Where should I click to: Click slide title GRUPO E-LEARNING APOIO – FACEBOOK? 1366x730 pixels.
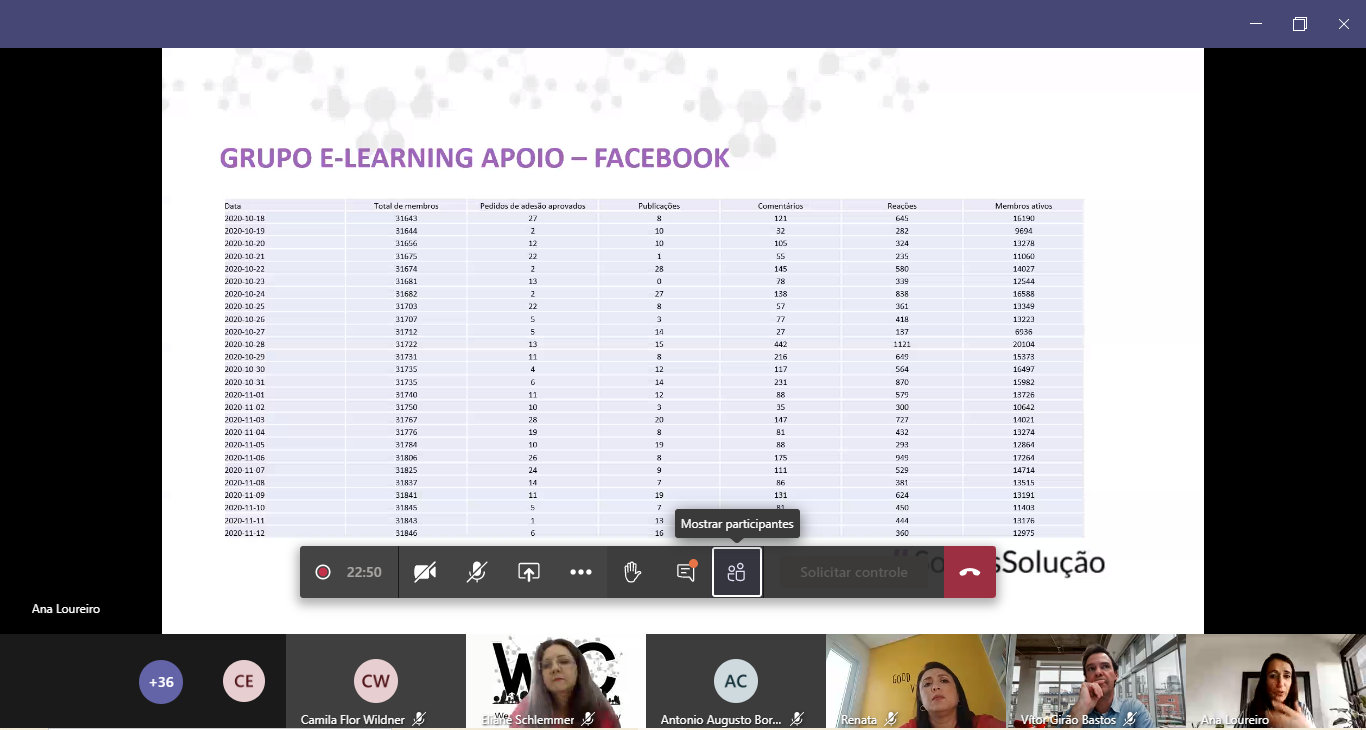coord(474,158)
